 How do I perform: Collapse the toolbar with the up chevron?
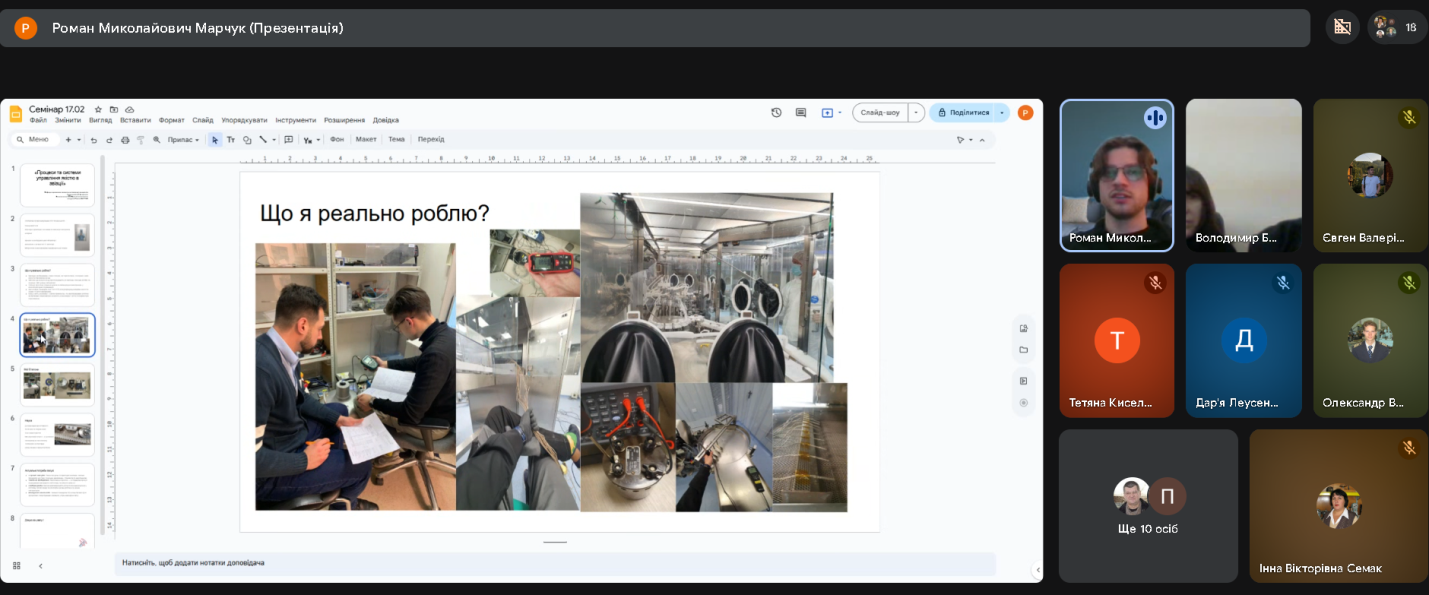pos(982,140)
